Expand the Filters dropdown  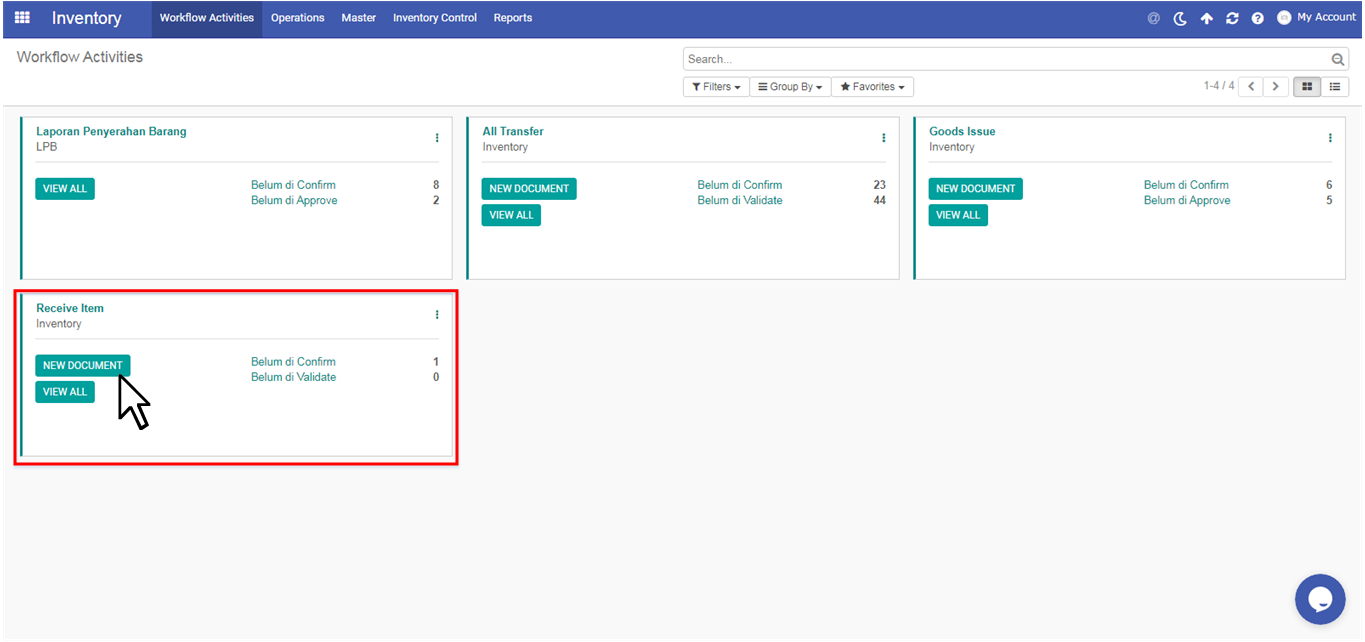716,87
